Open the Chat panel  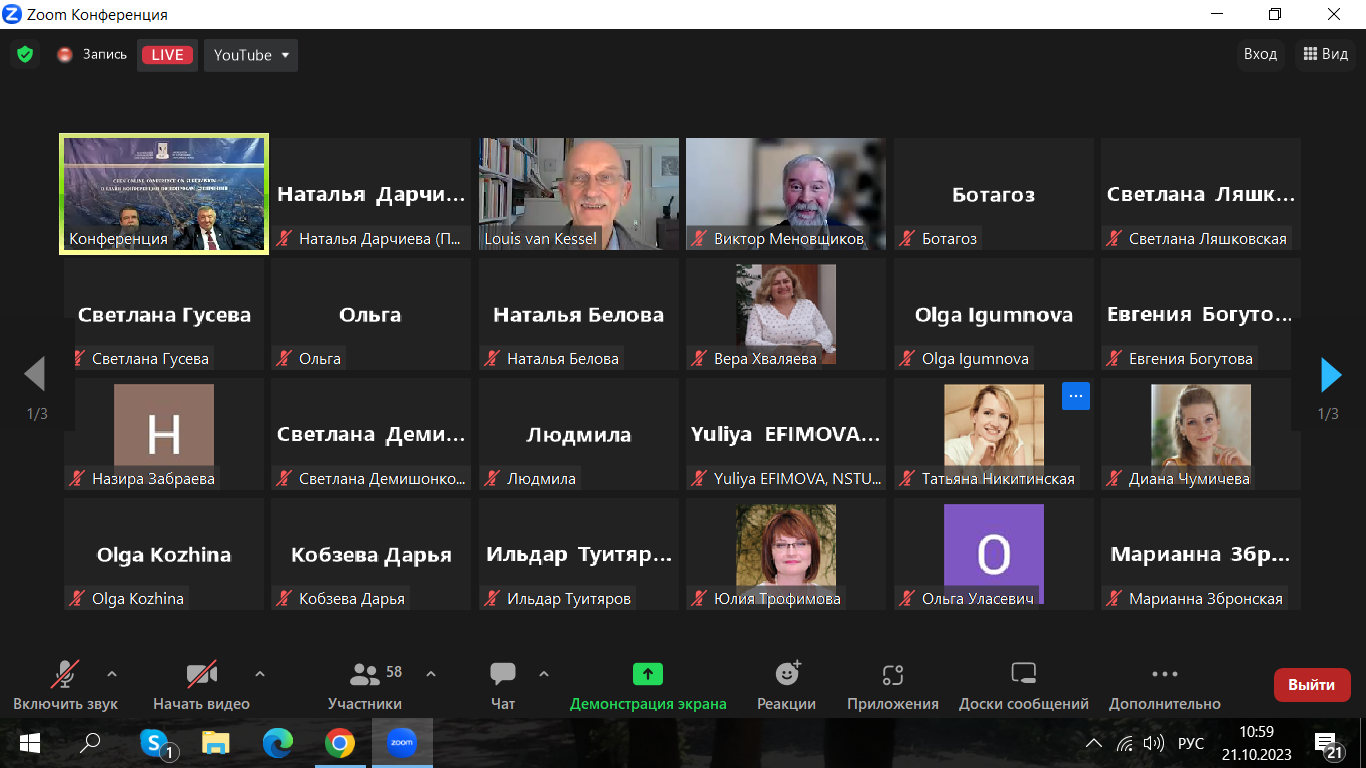(x=503, y=684)
